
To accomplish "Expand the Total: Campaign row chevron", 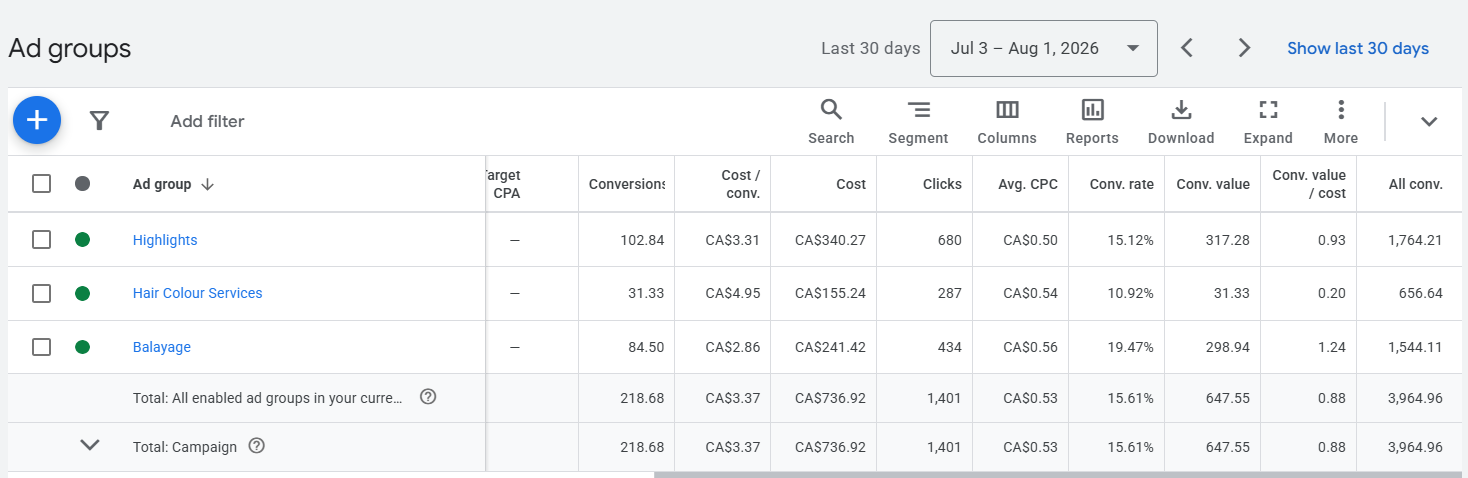I will click(x=90, y=446).
